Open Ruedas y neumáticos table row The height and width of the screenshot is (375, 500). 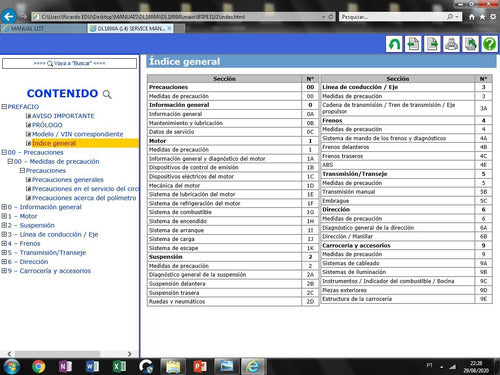(x=233, y=302)
